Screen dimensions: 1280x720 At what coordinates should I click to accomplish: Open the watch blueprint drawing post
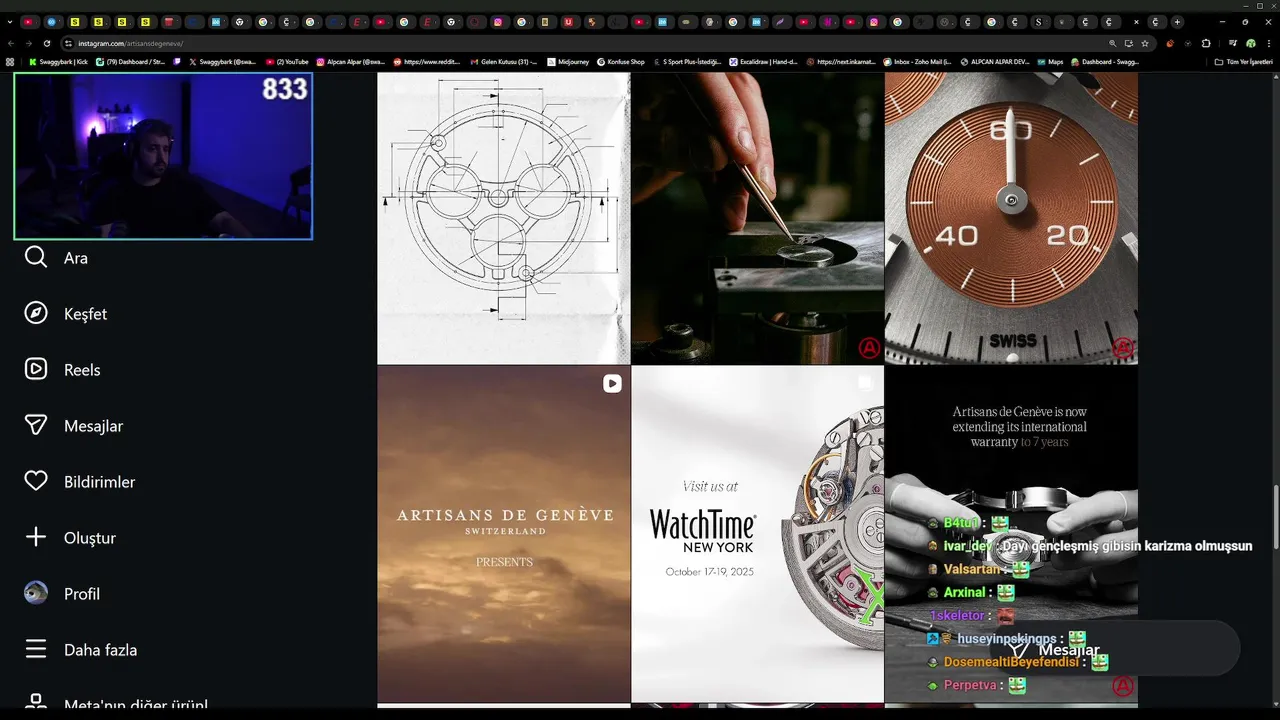(503, 218)
